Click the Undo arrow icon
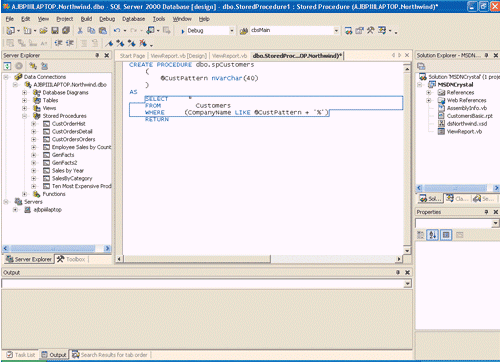Image resolution: width=500 pixels, height=364 pixels. [117, 31]
